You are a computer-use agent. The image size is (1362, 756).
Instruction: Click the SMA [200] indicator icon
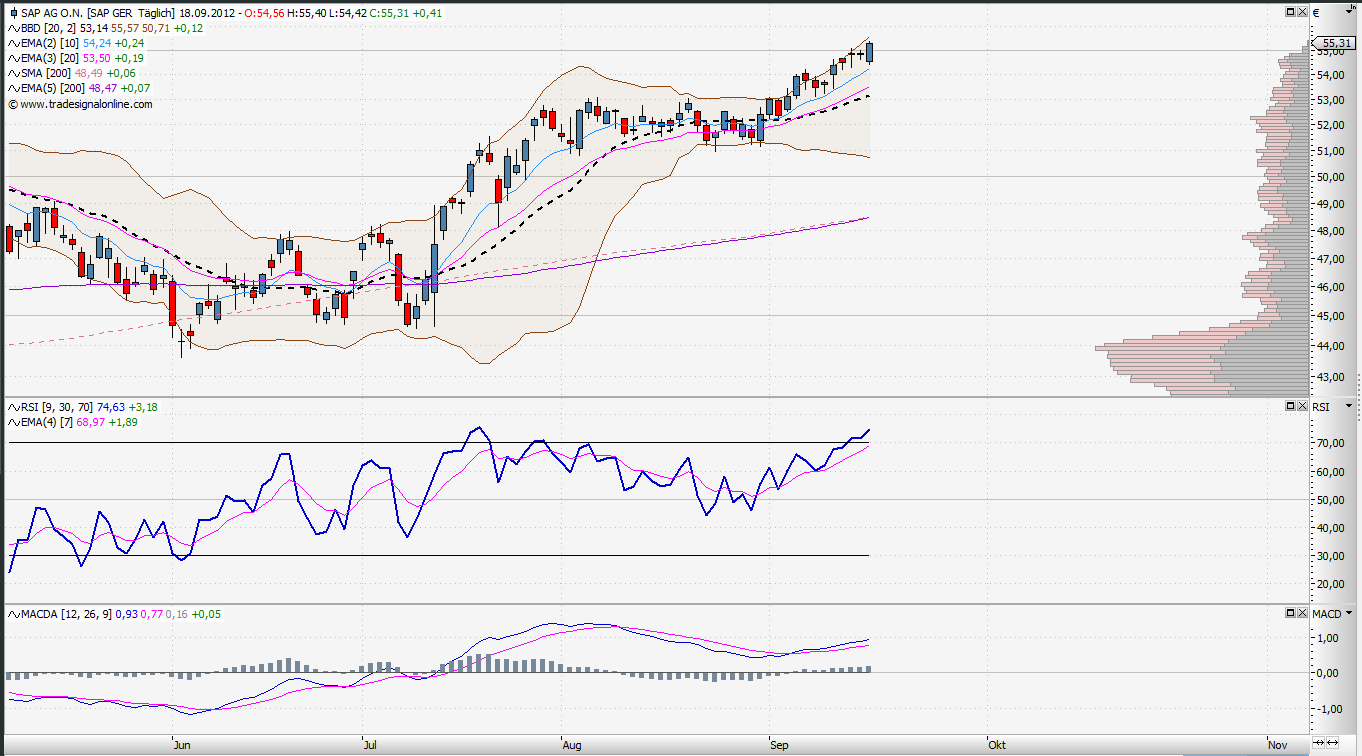pyautogui.click(x=13, y=73)
